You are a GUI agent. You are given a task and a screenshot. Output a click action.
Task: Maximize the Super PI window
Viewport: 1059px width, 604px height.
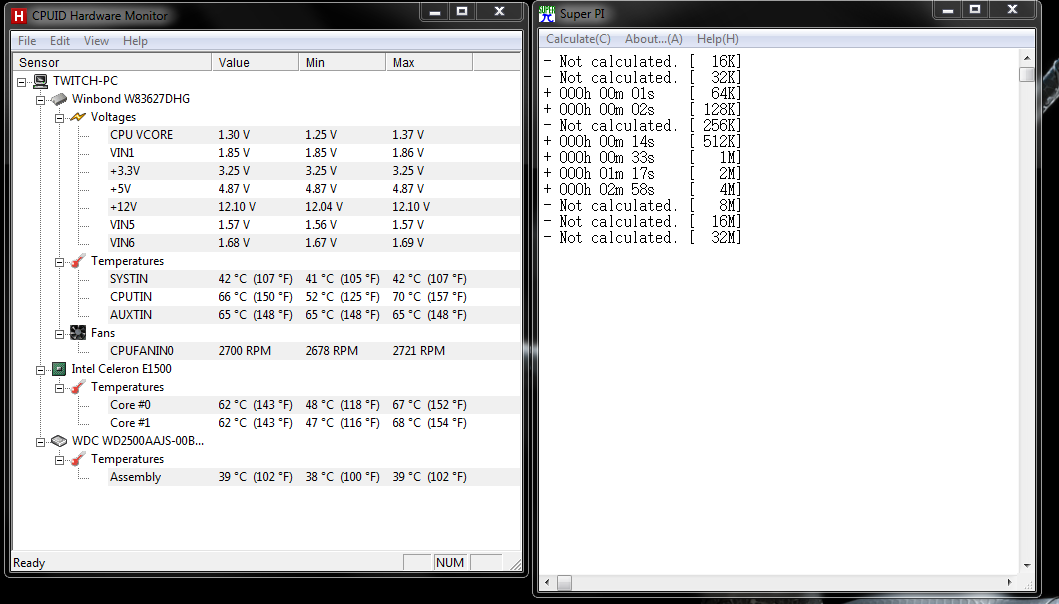click(975, 9)
